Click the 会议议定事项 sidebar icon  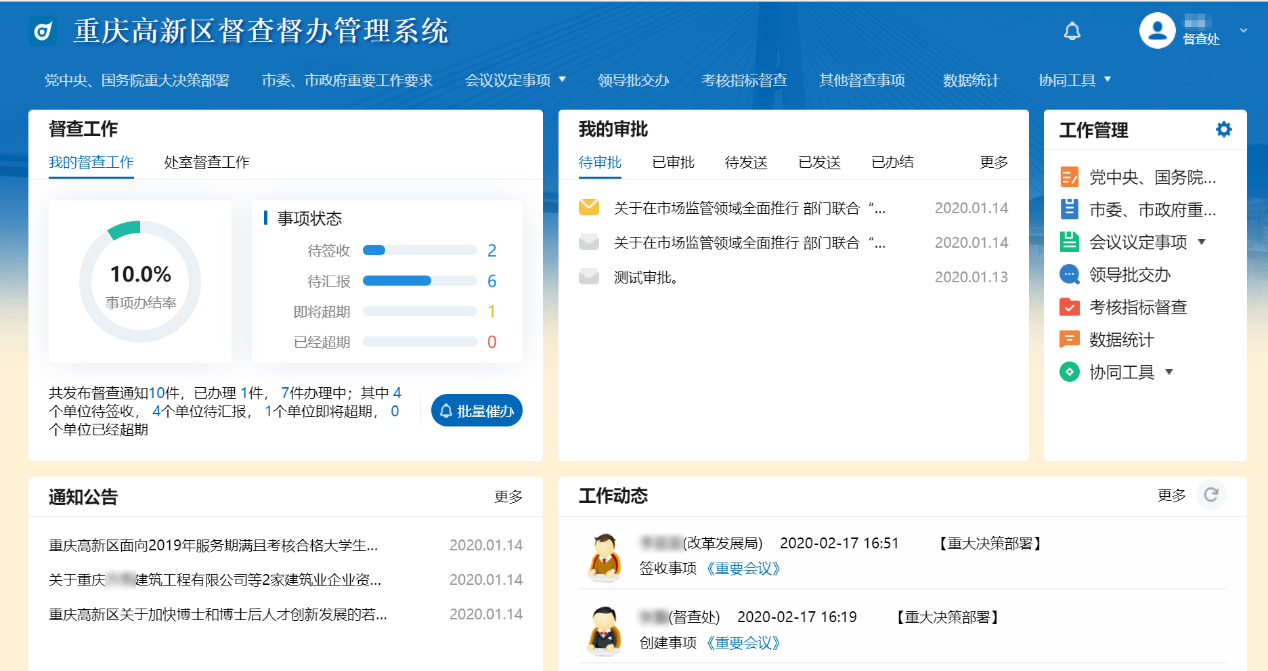(1069, 242)
